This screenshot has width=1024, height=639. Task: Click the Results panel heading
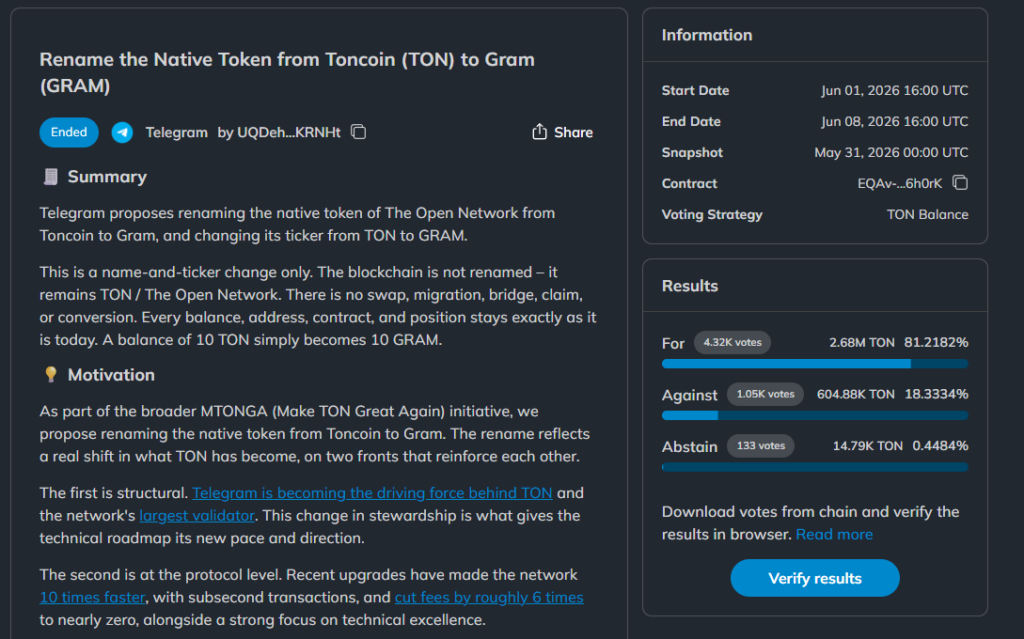(690, 286)
